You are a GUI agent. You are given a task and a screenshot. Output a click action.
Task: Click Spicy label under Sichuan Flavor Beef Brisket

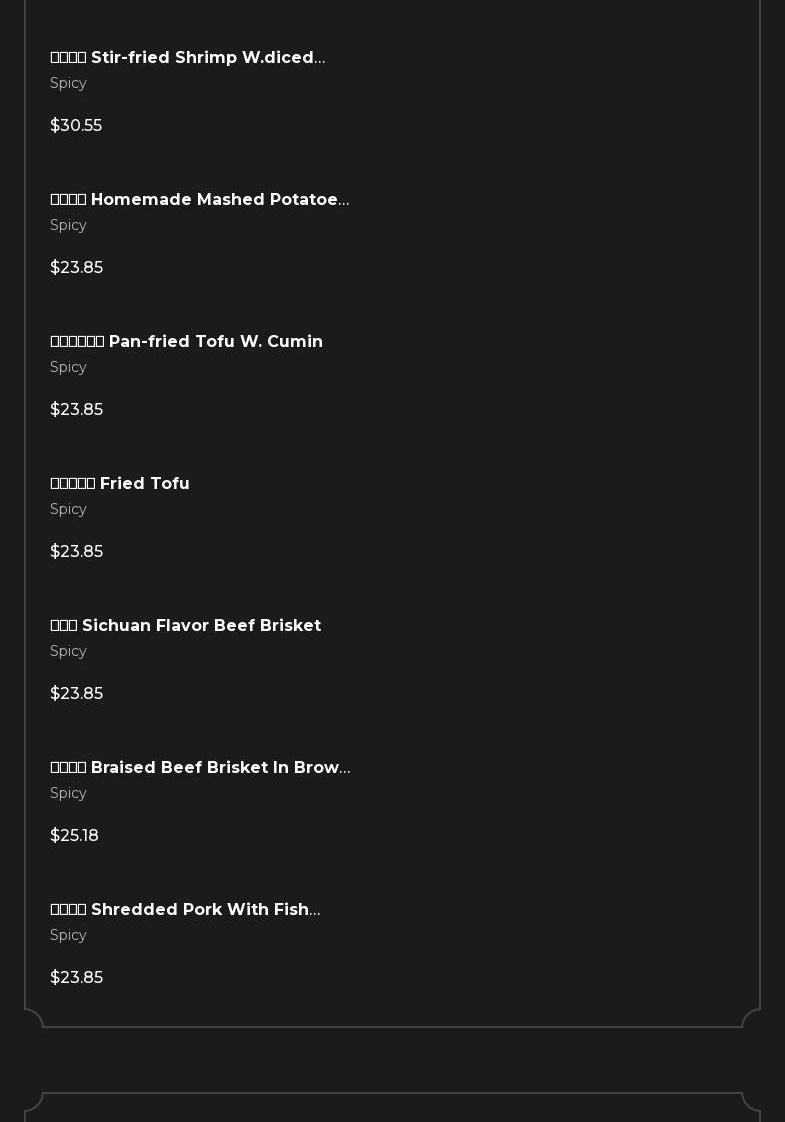(69, 652)
